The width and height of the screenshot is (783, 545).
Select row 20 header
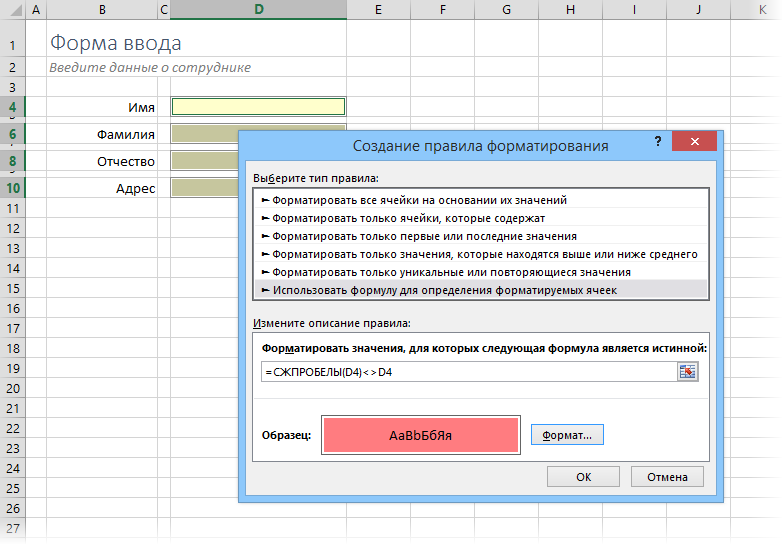12,388
